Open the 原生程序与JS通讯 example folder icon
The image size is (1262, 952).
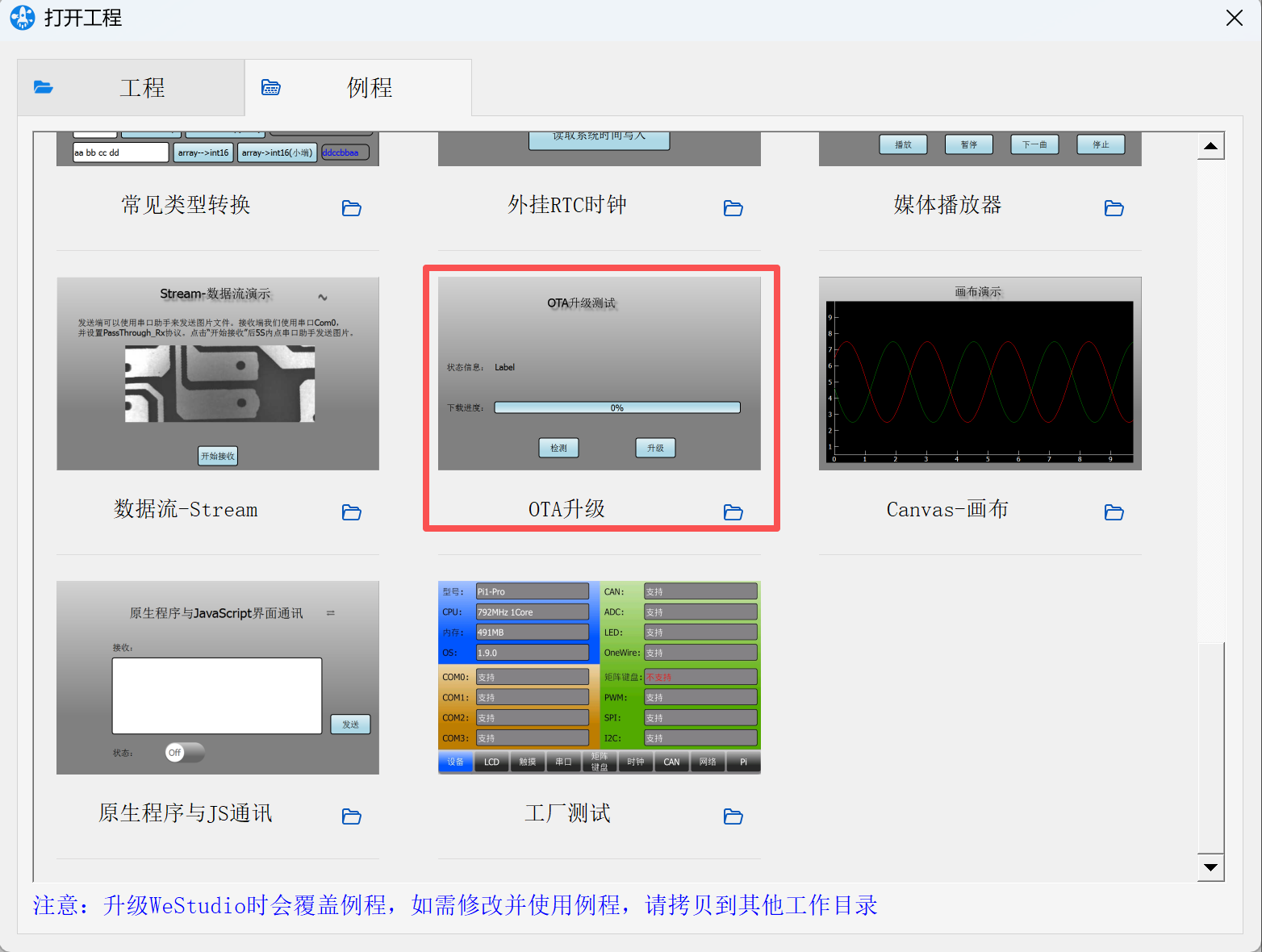(x=351, y=816)
